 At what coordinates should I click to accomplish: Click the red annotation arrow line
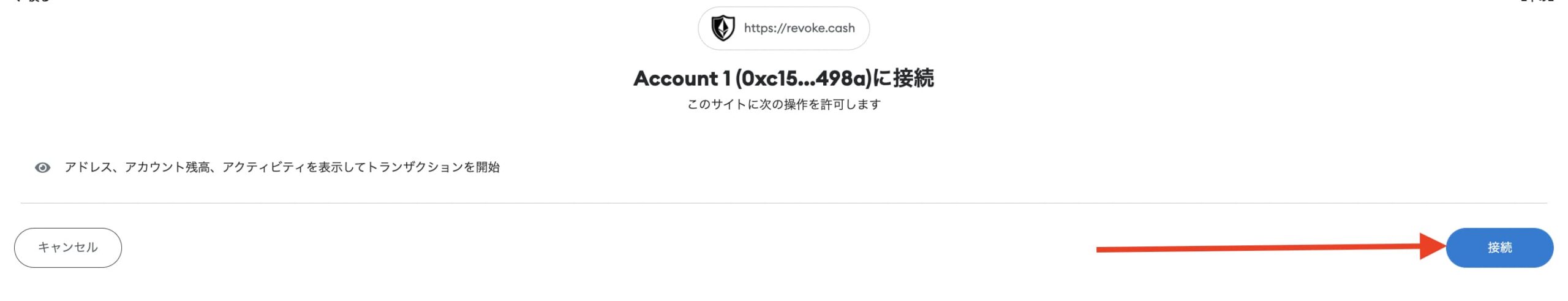(x=1258, y=248)
